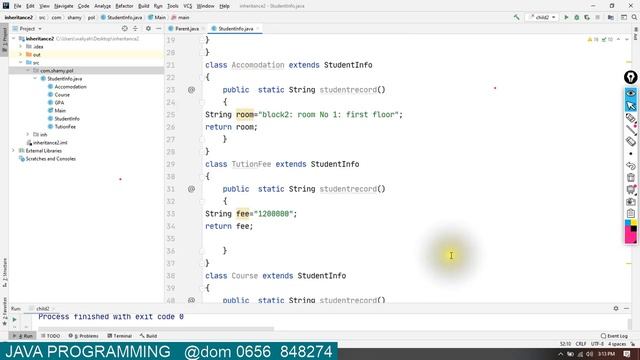Toggle the Structure tool window side tab
This screenshot has height=360, width=640.
click(4, 272)
